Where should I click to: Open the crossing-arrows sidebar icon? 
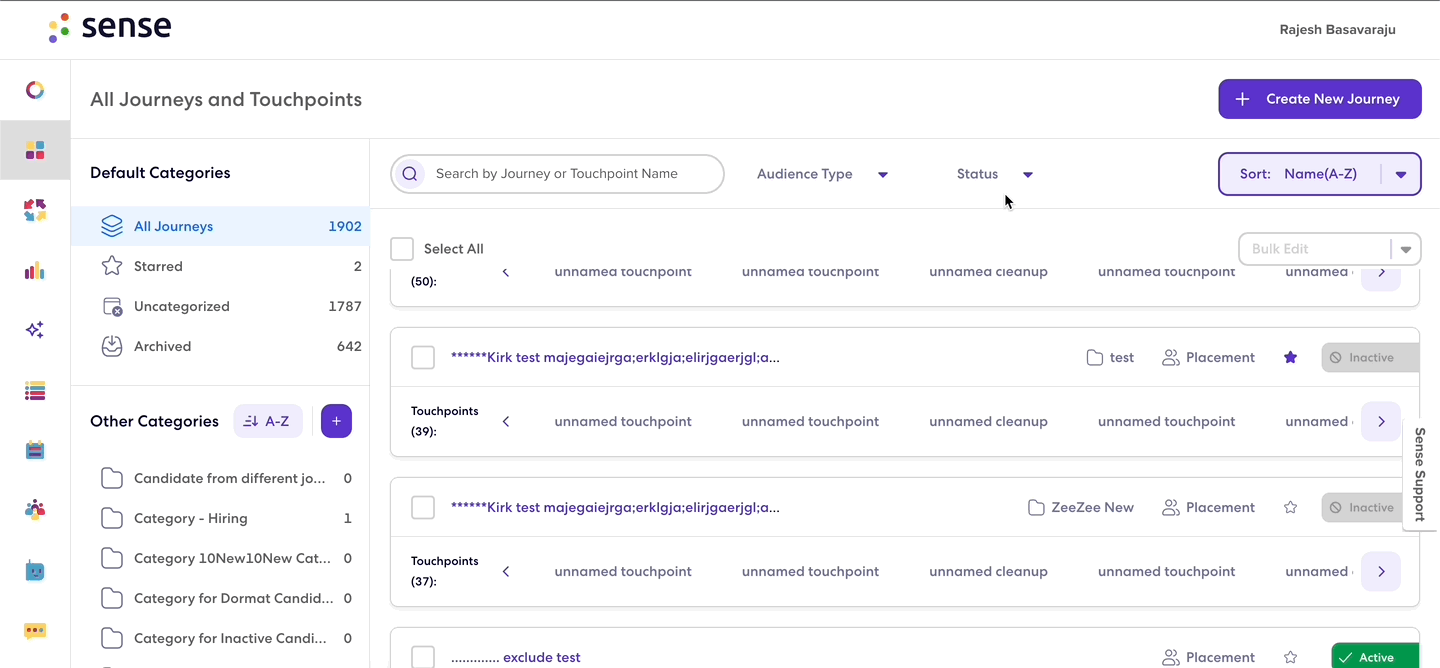(35, 210)
